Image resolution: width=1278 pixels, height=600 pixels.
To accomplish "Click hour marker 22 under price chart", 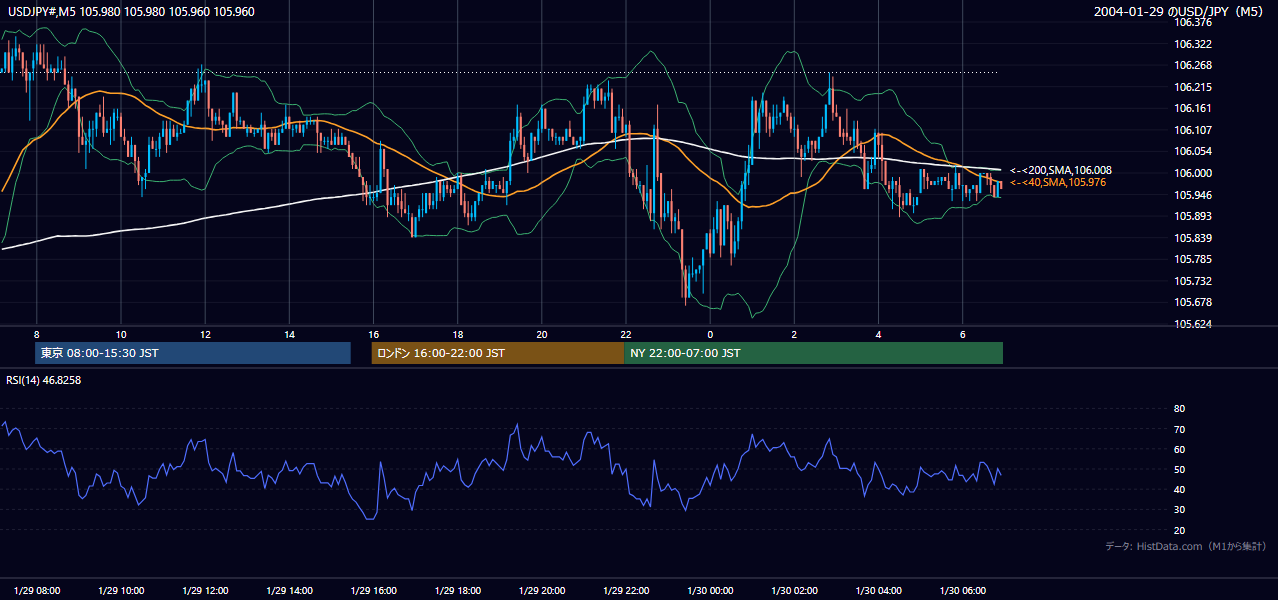I will 625,334.
